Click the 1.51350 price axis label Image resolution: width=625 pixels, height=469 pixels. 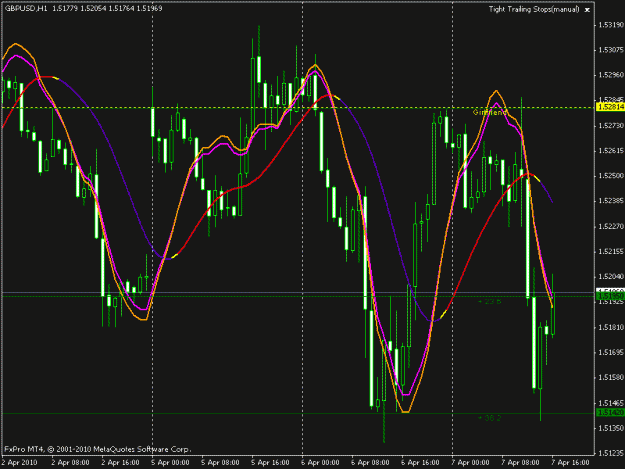pos(611,428)
